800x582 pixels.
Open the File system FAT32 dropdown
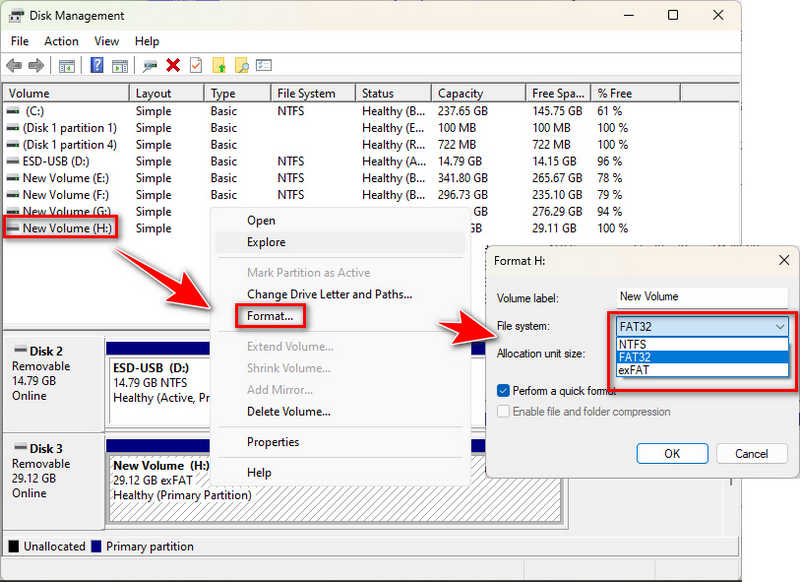703,326
